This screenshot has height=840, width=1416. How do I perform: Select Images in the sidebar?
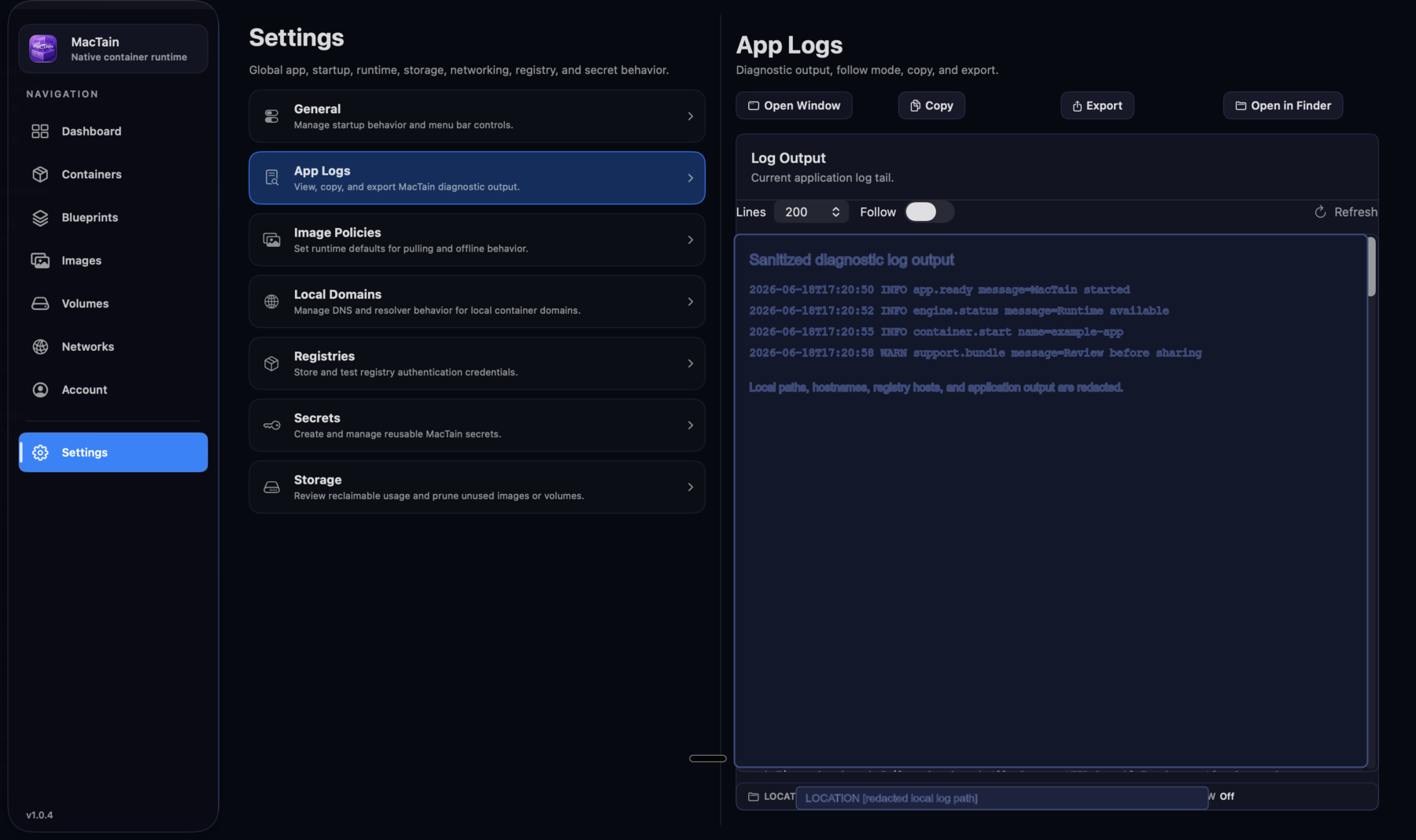(113, 260)
